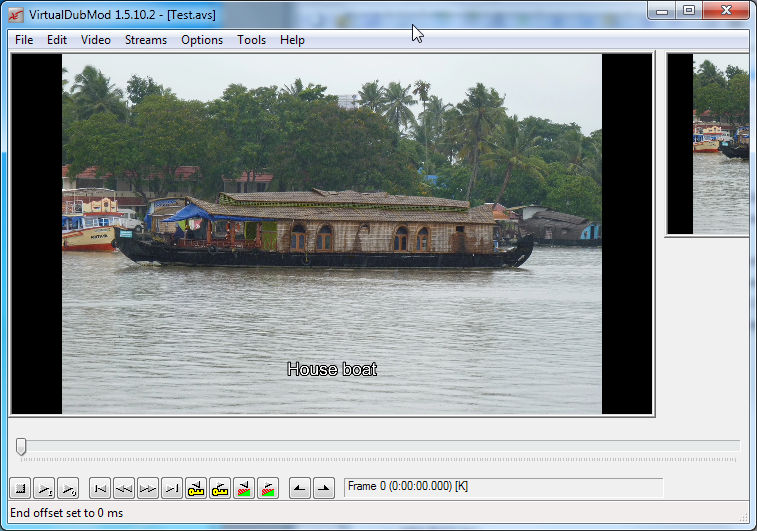
Task: Open the Video menu
Action: point(96,40)
